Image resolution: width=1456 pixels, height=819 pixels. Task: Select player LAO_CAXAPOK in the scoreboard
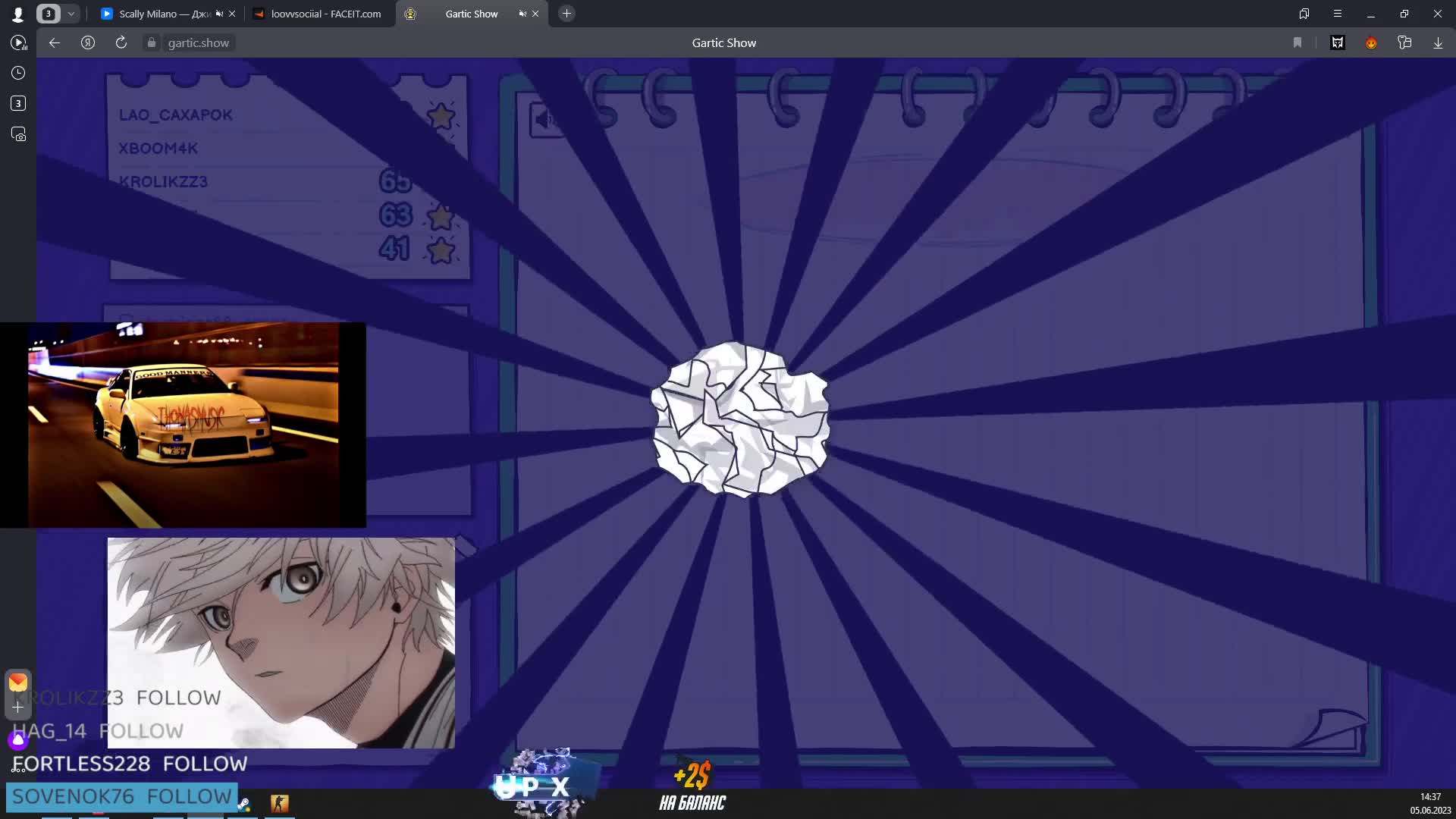pyautogui.click(x=175, y=115)
